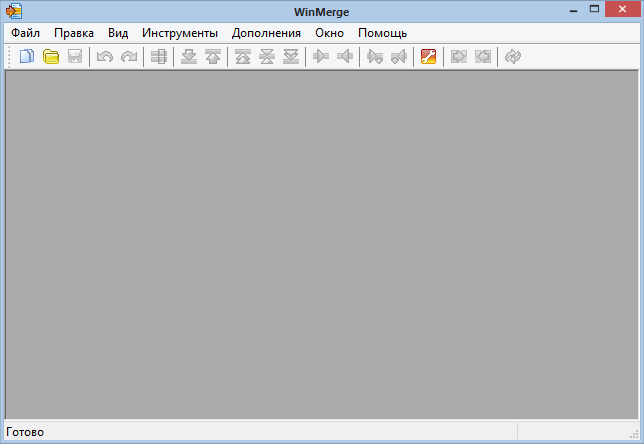644x444 pixels.
Task: Go to Next Difference with the down-arrow icon
Action: click(189, 56)
